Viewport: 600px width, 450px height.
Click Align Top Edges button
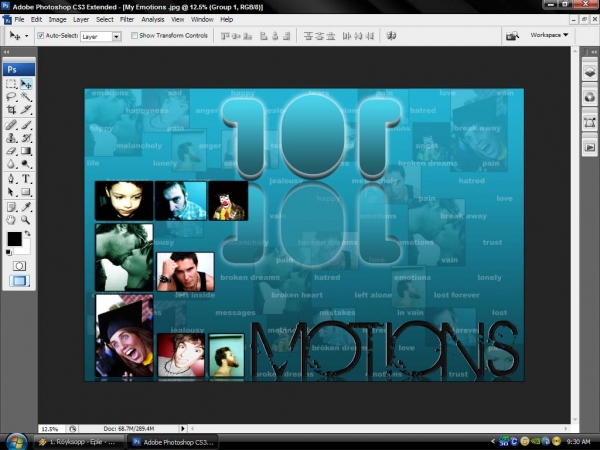(x=225, y=36)
